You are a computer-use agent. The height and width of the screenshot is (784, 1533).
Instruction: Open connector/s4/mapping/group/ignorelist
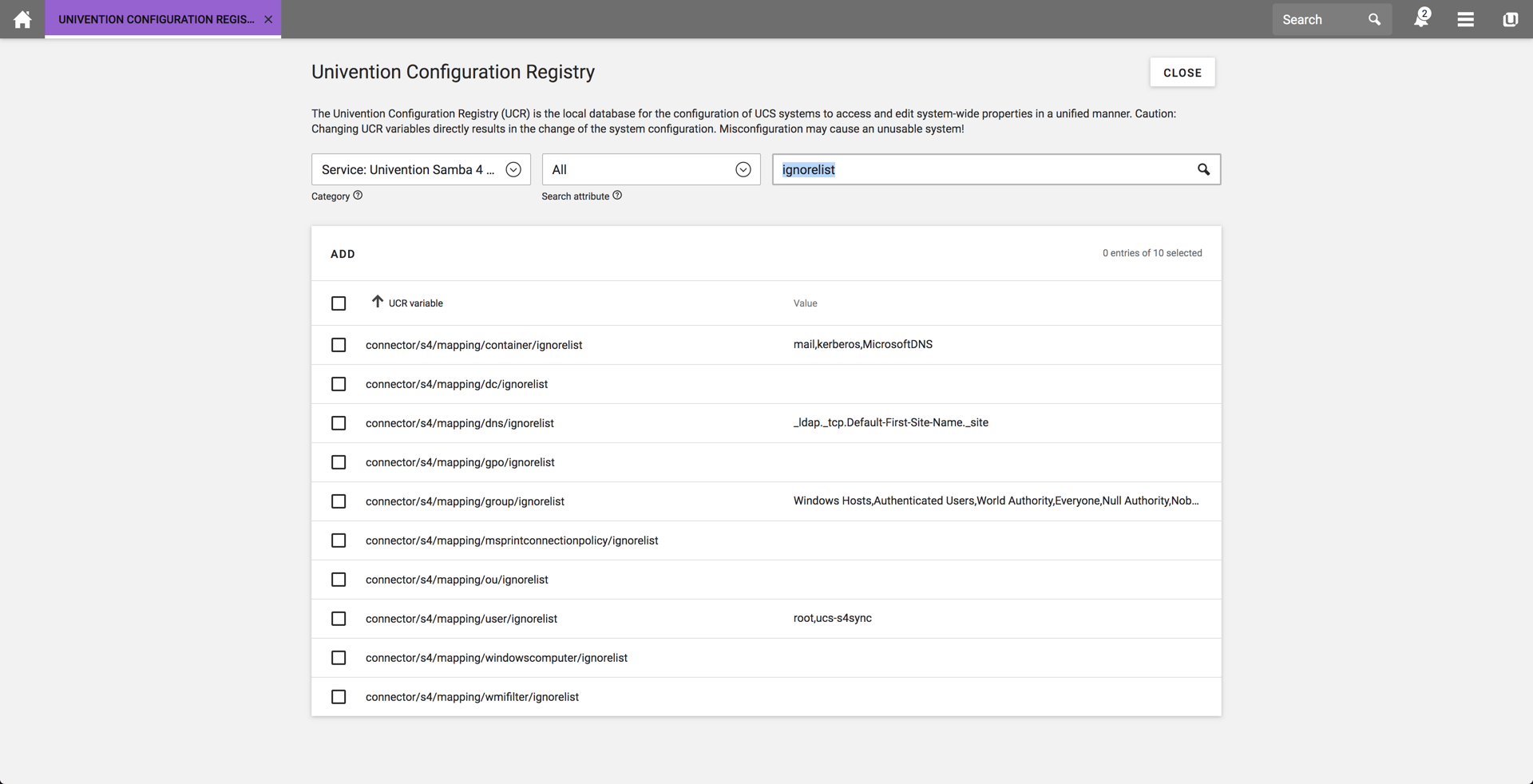click(465, 501)
